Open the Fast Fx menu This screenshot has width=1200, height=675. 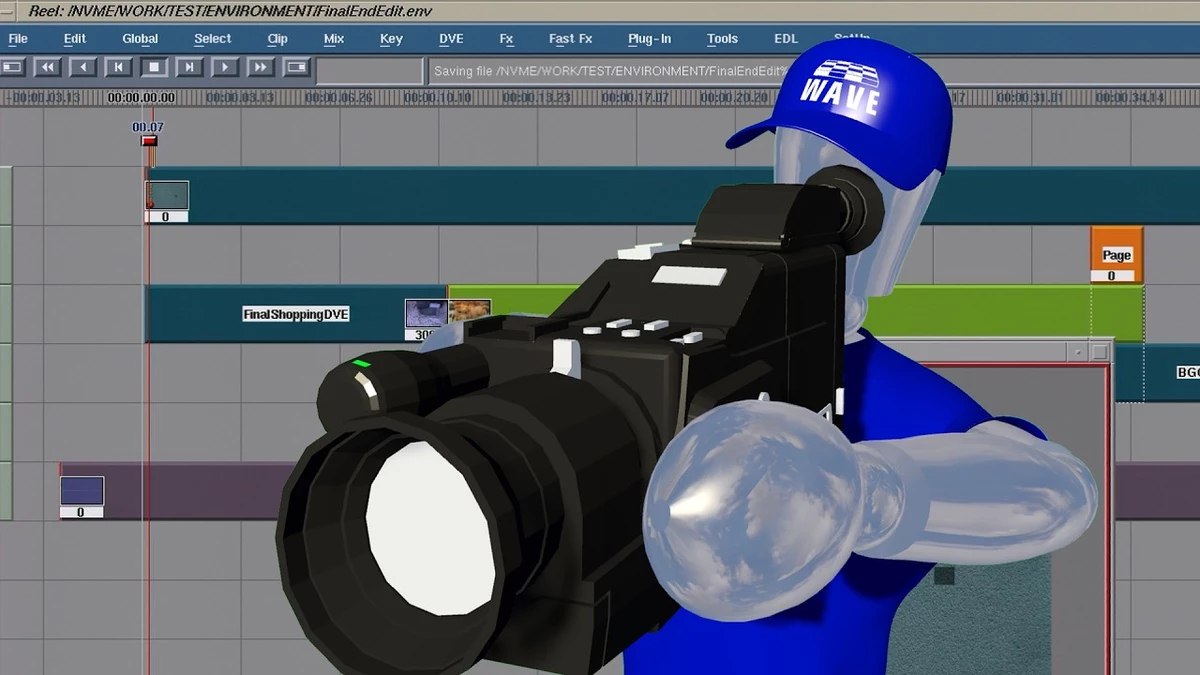[570, 39]
